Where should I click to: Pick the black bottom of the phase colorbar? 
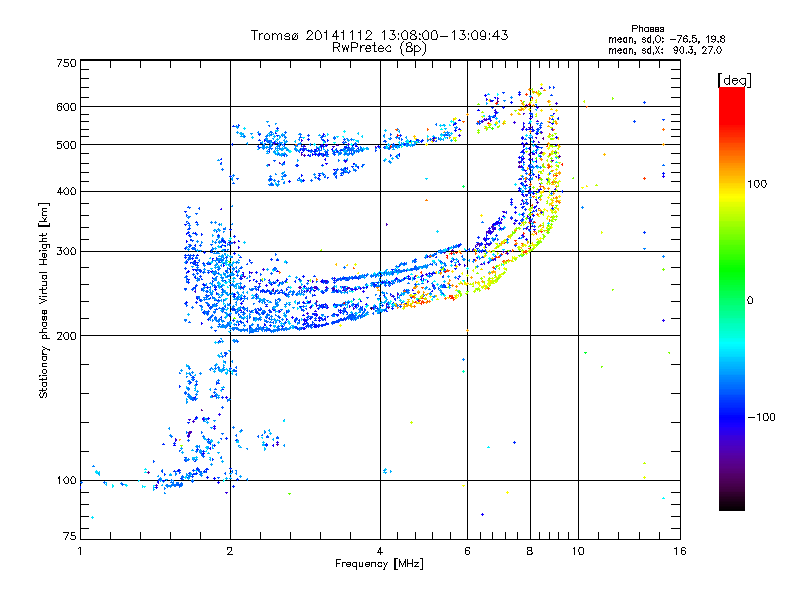pyautogui.click(x=732, y=503)
